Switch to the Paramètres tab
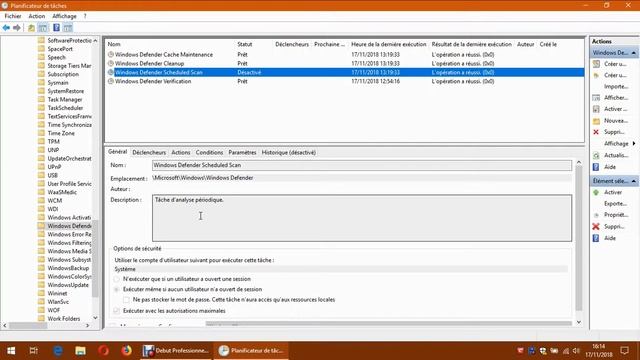This screenshot has height=360, width=640. [242, 152]
